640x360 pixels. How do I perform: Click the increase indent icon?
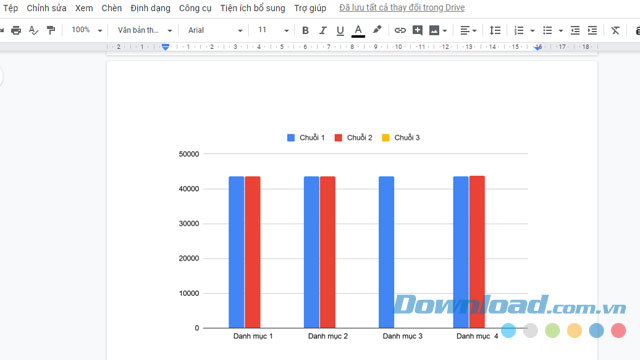[592, 30]
